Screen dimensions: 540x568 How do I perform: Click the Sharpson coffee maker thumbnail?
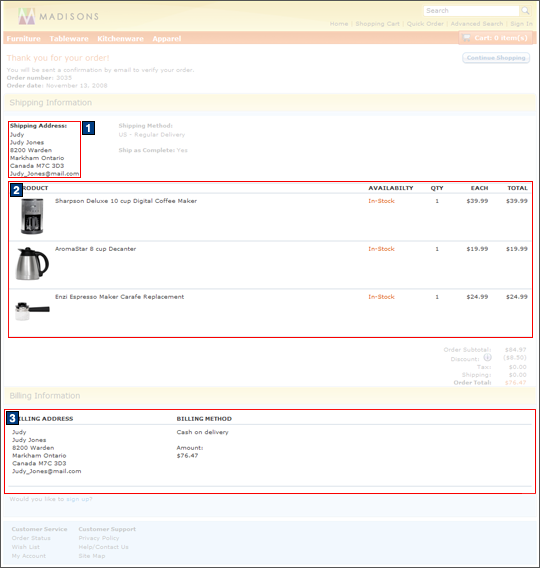click(x=32, y=216)
